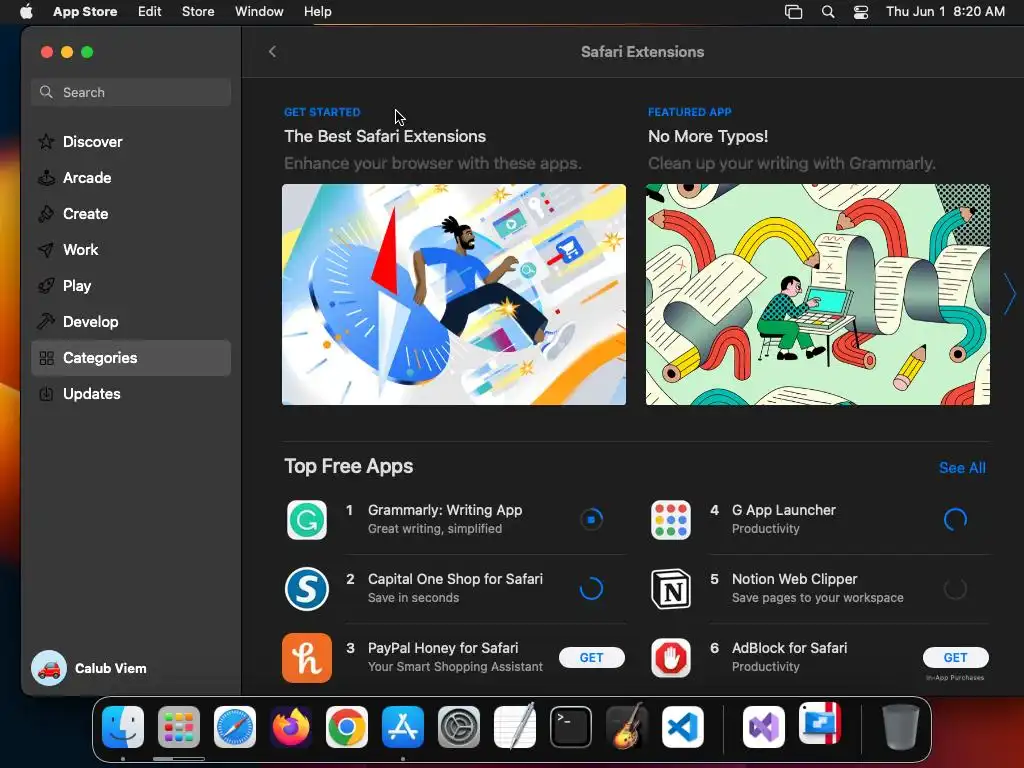The height and width of the screenshot is (768, 1024).
Task: Open the App Store menu
Action: click(85, 12)
